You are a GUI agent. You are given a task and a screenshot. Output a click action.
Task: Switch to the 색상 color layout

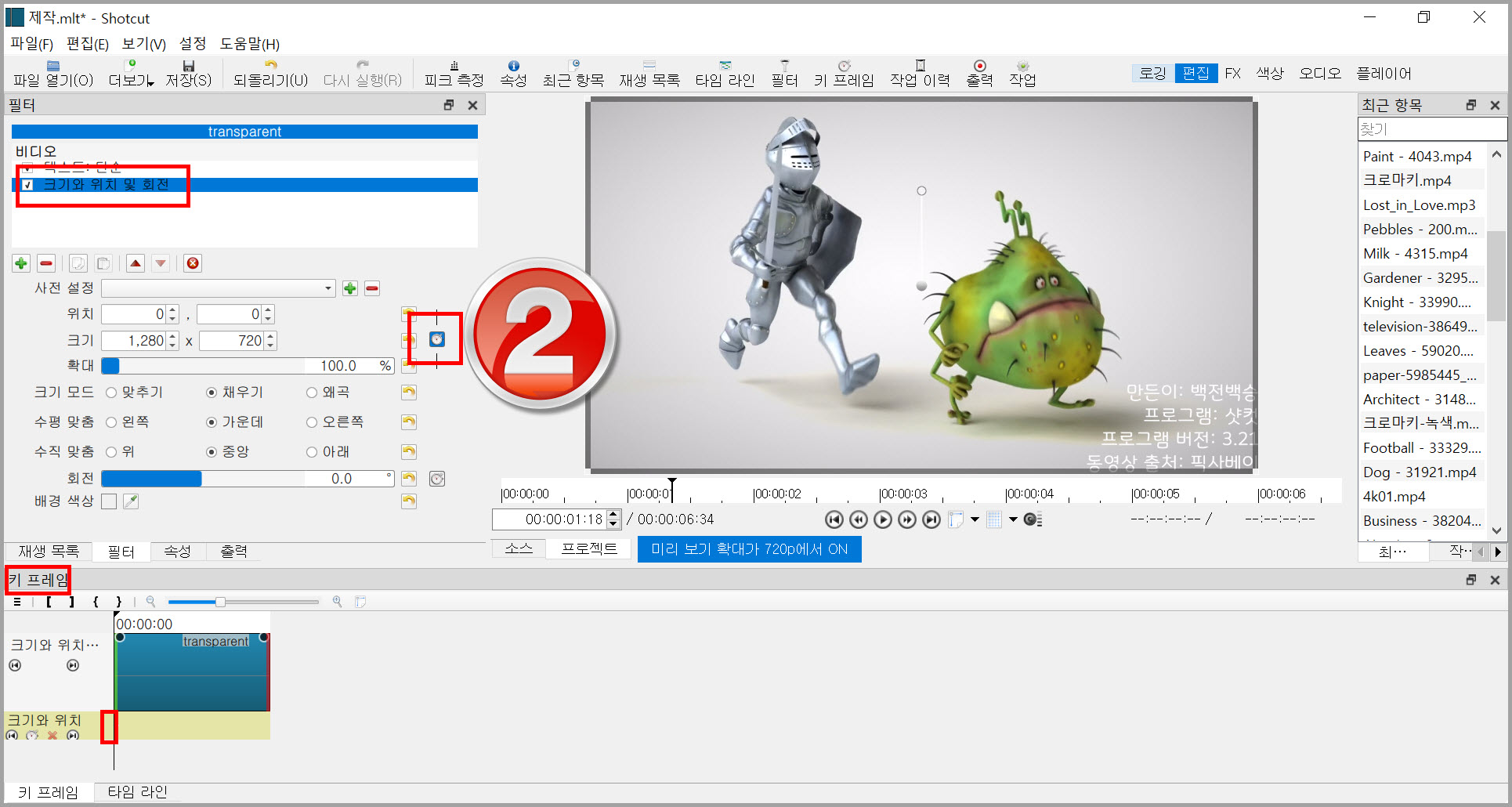point(1270,74)
